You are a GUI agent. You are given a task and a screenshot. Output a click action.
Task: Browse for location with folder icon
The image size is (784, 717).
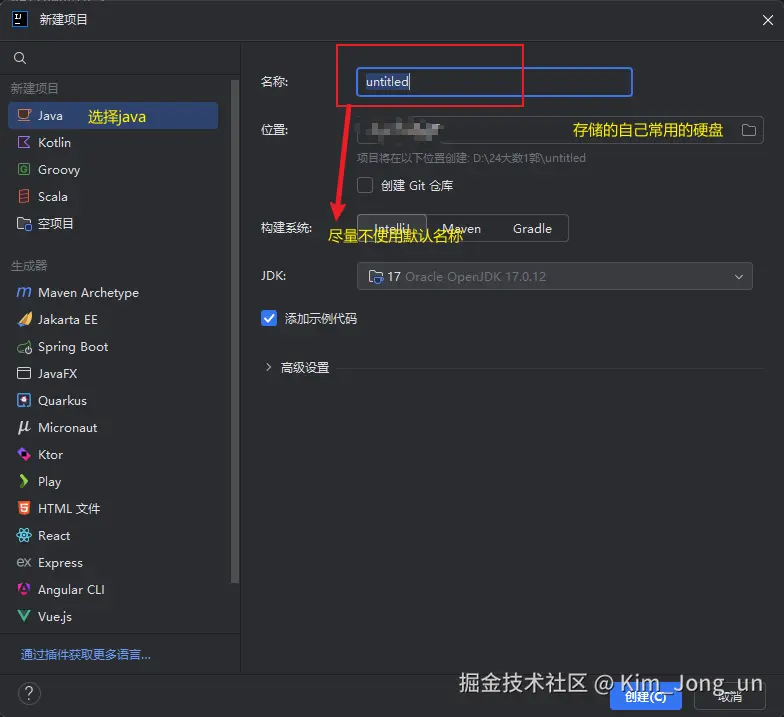[748, 130]
